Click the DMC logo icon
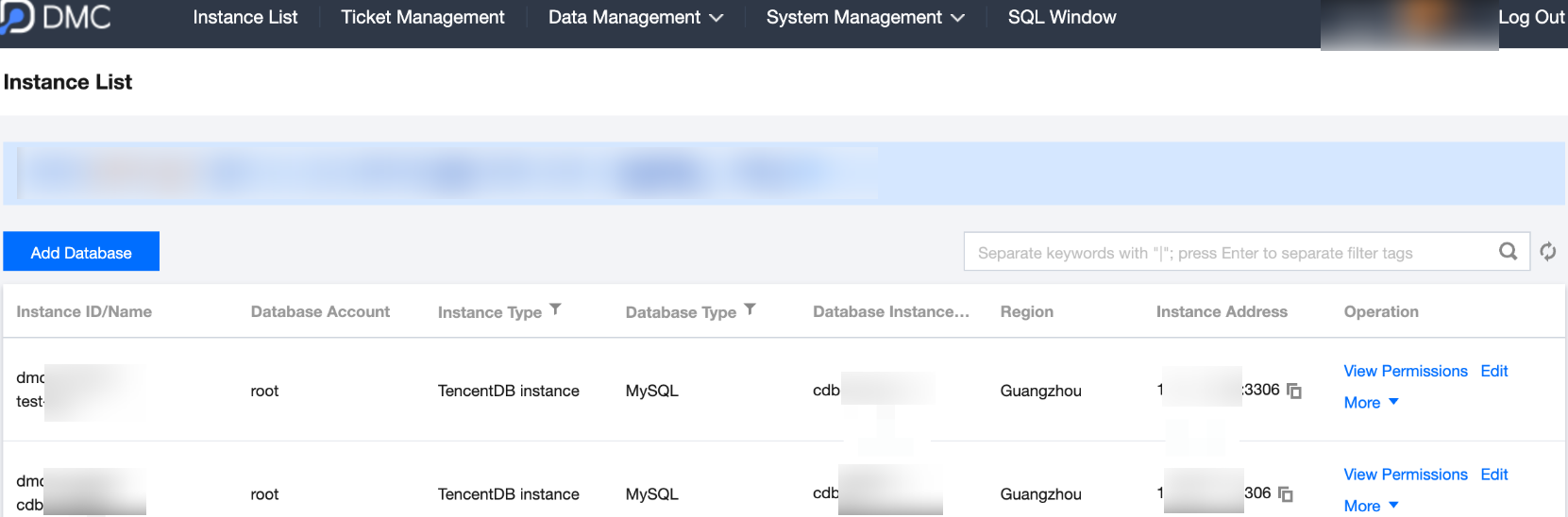The height and width of the screenshot is (517, 1568). [17, 16]
